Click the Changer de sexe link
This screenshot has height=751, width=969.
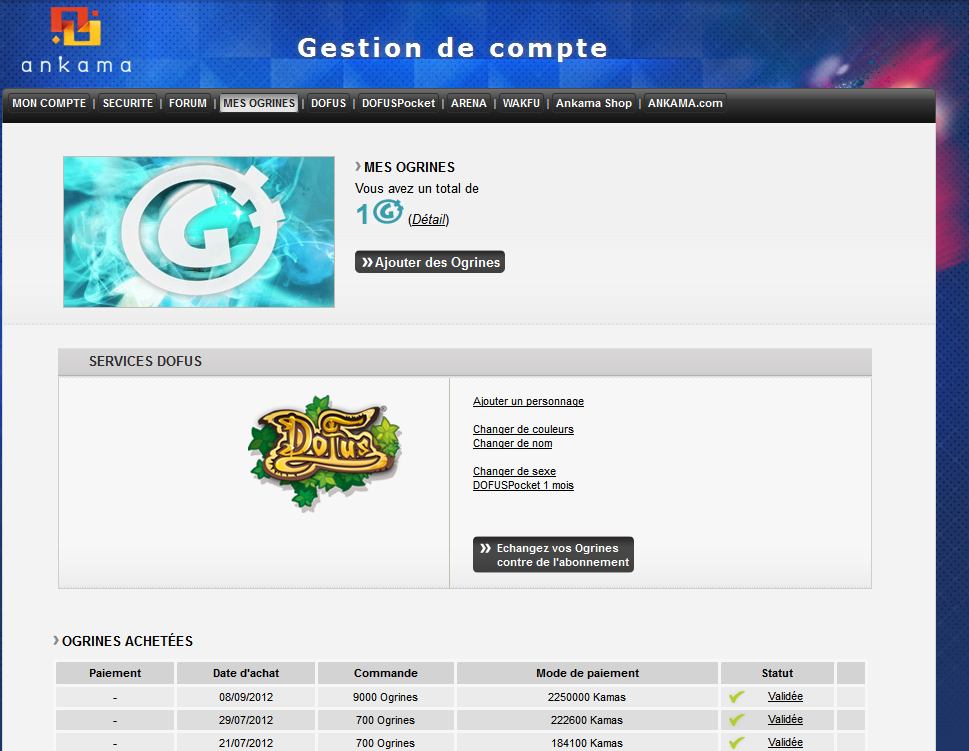[514, 471]
